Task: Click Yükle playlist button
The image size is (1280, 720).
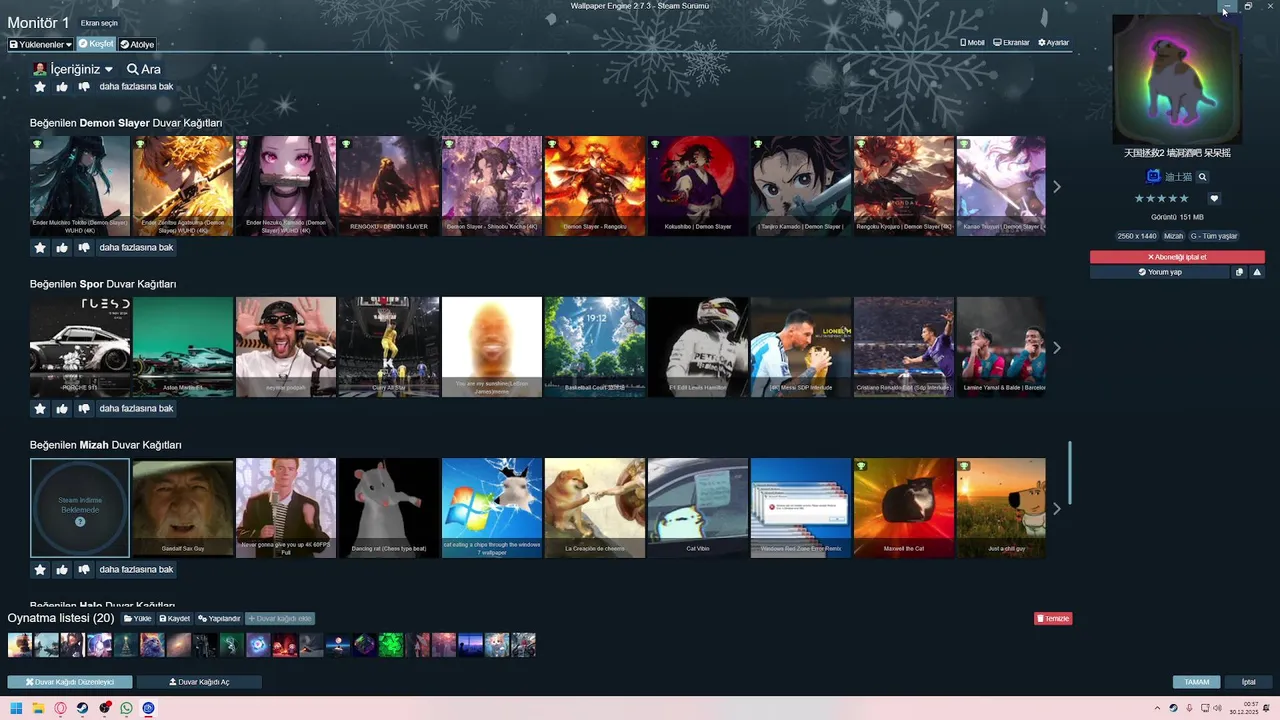Action: [138, 618]
